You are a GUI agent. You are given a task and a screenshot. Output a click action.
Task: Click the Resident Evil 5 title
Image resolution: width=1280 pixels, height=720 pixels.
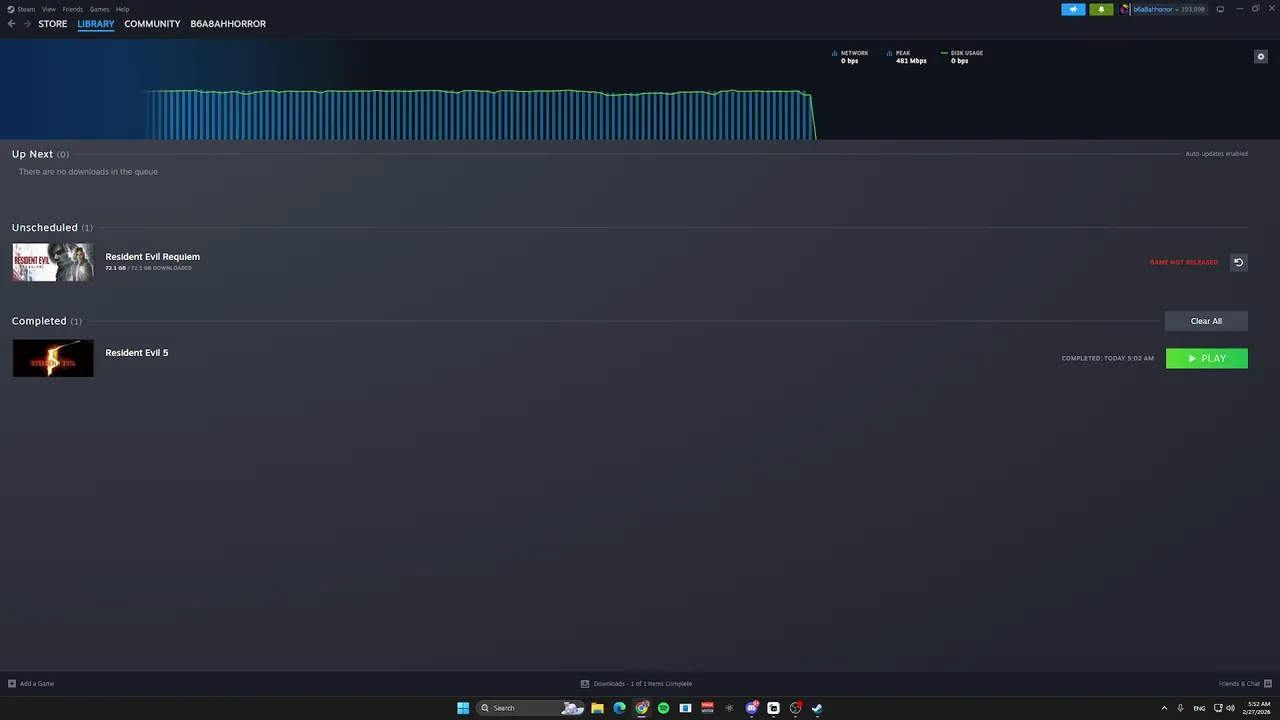[137, 353]
